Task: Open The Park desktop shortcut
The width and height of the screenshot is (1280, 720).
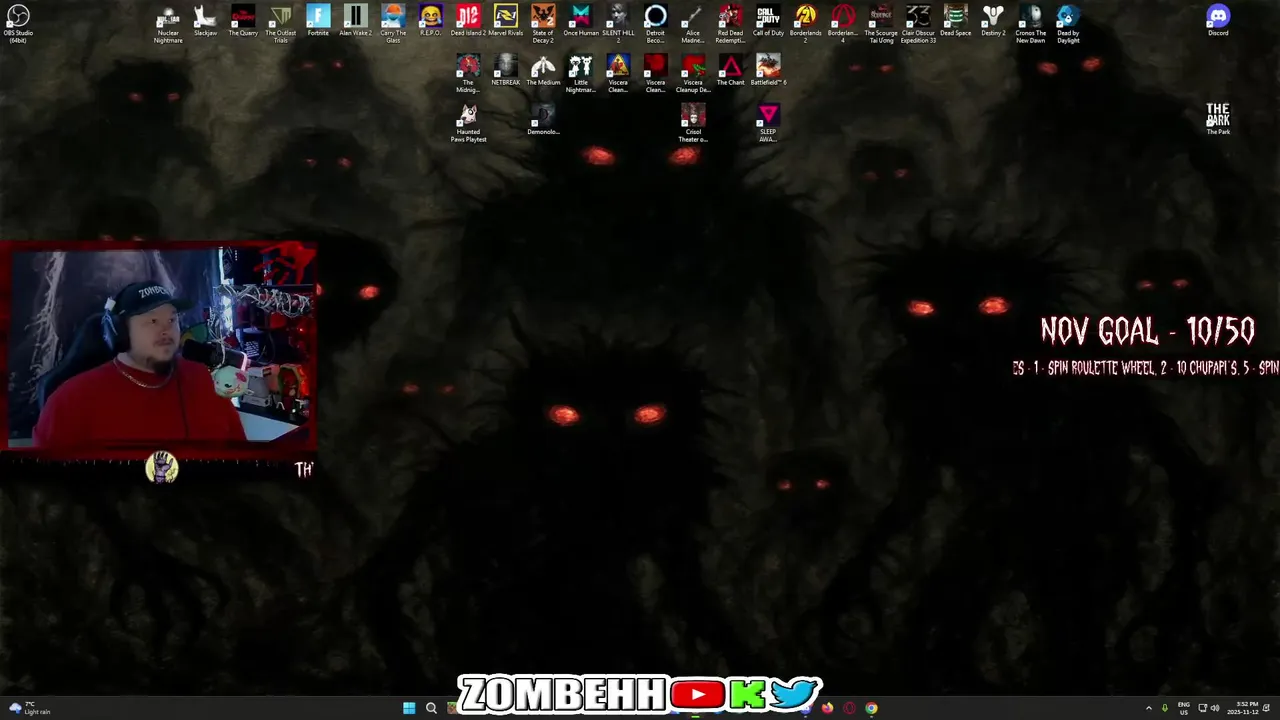Action: click(1218, 119)
